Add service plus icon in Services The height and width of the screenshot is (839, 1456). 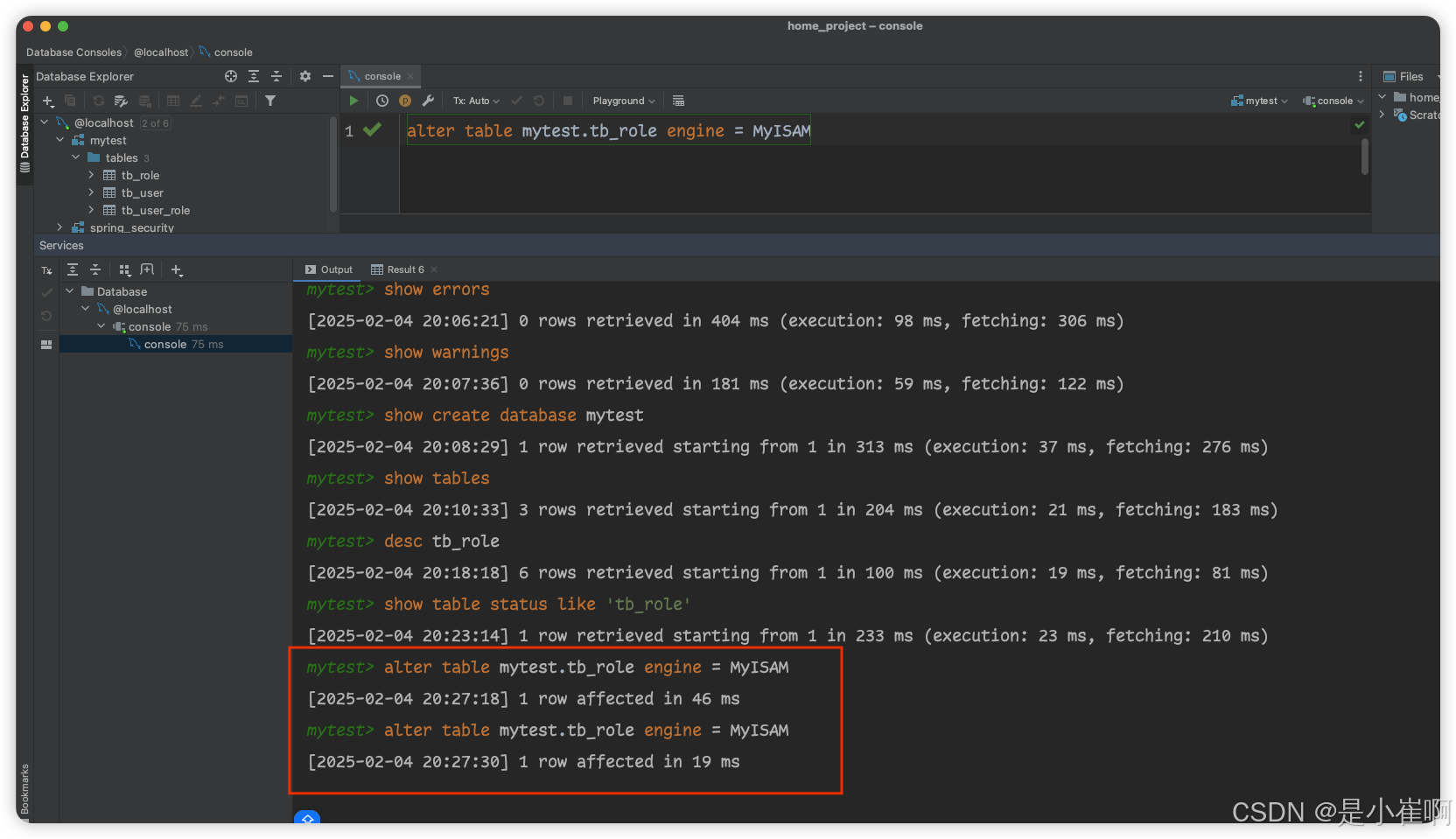(177, 269)
